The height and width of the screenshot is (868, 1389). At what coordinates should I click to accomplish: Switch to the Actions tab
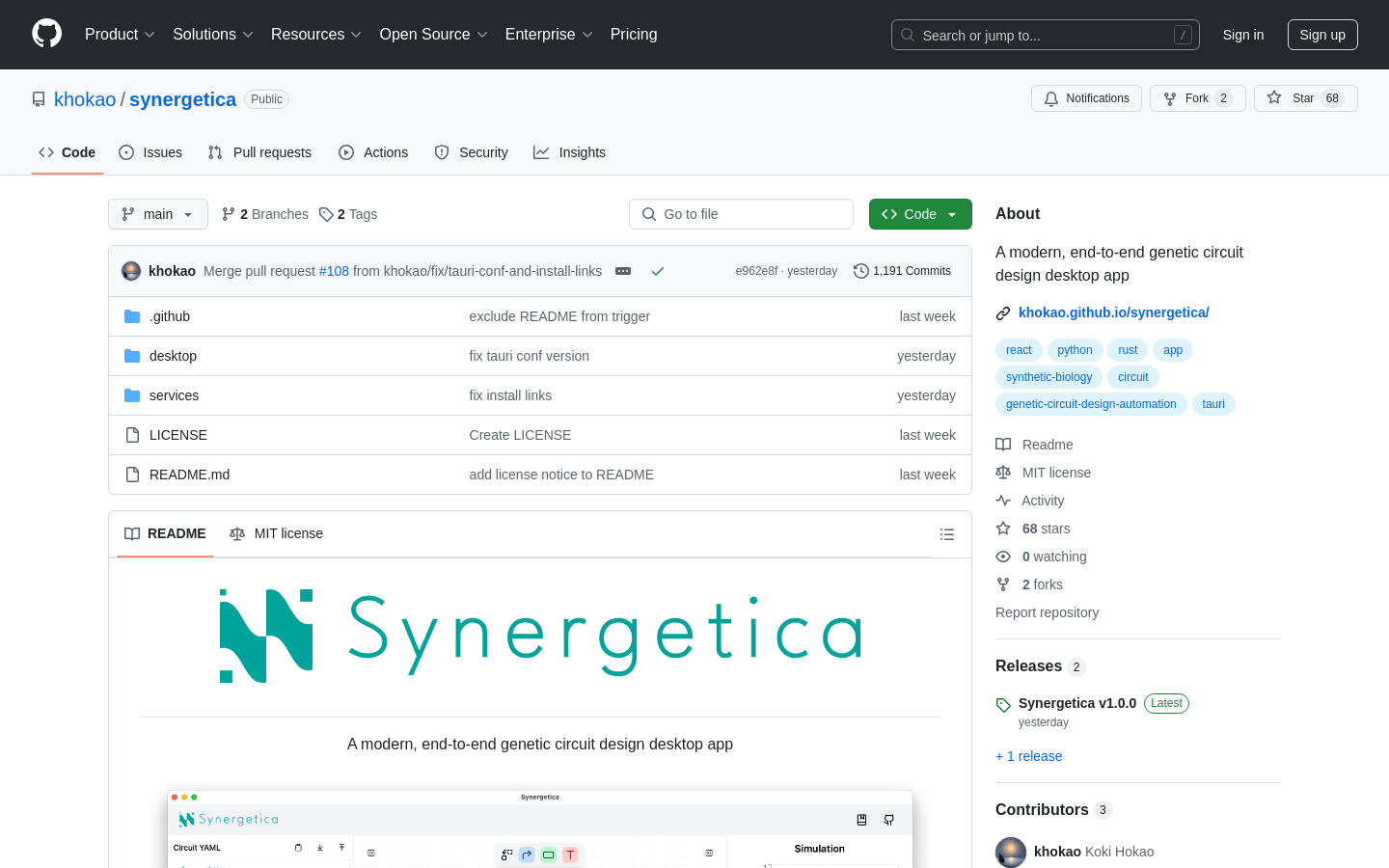pyautogui.click(x=373, y=152)
